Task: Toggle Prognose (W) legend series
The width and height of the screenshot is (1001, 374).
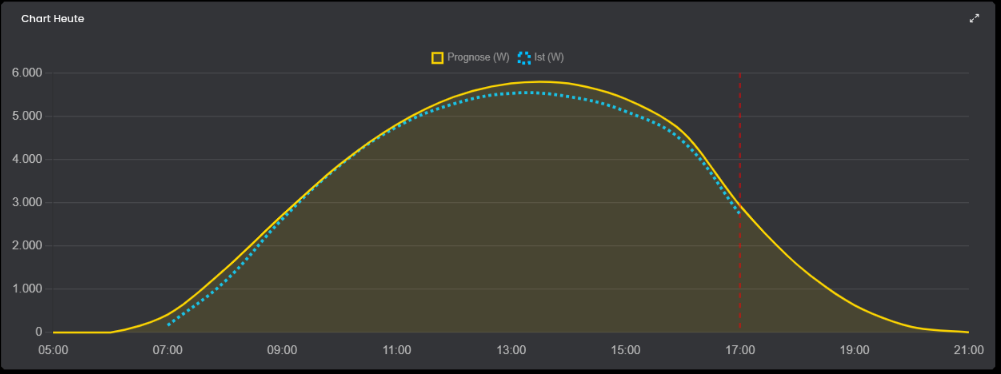Action: click(470, 57)
